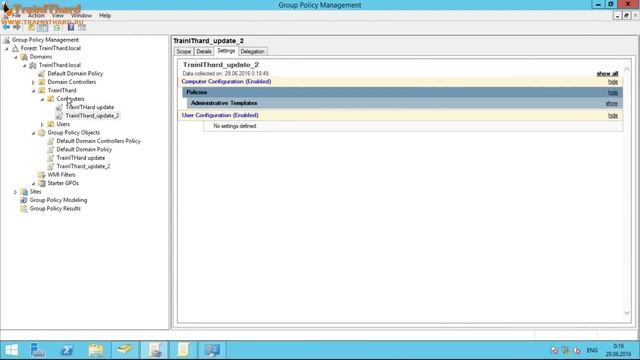Switch to the Details tab
Image resolution: width=640 pixels, height=360 pixels.
(204, 51)
